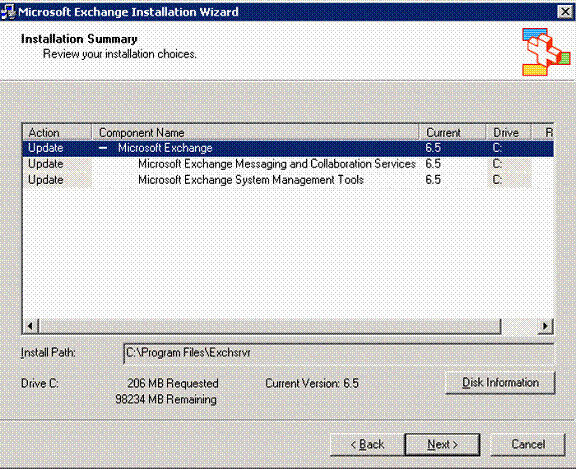Click the Install Path field
This screenshot has height=469, width=576.
(338, 353)
